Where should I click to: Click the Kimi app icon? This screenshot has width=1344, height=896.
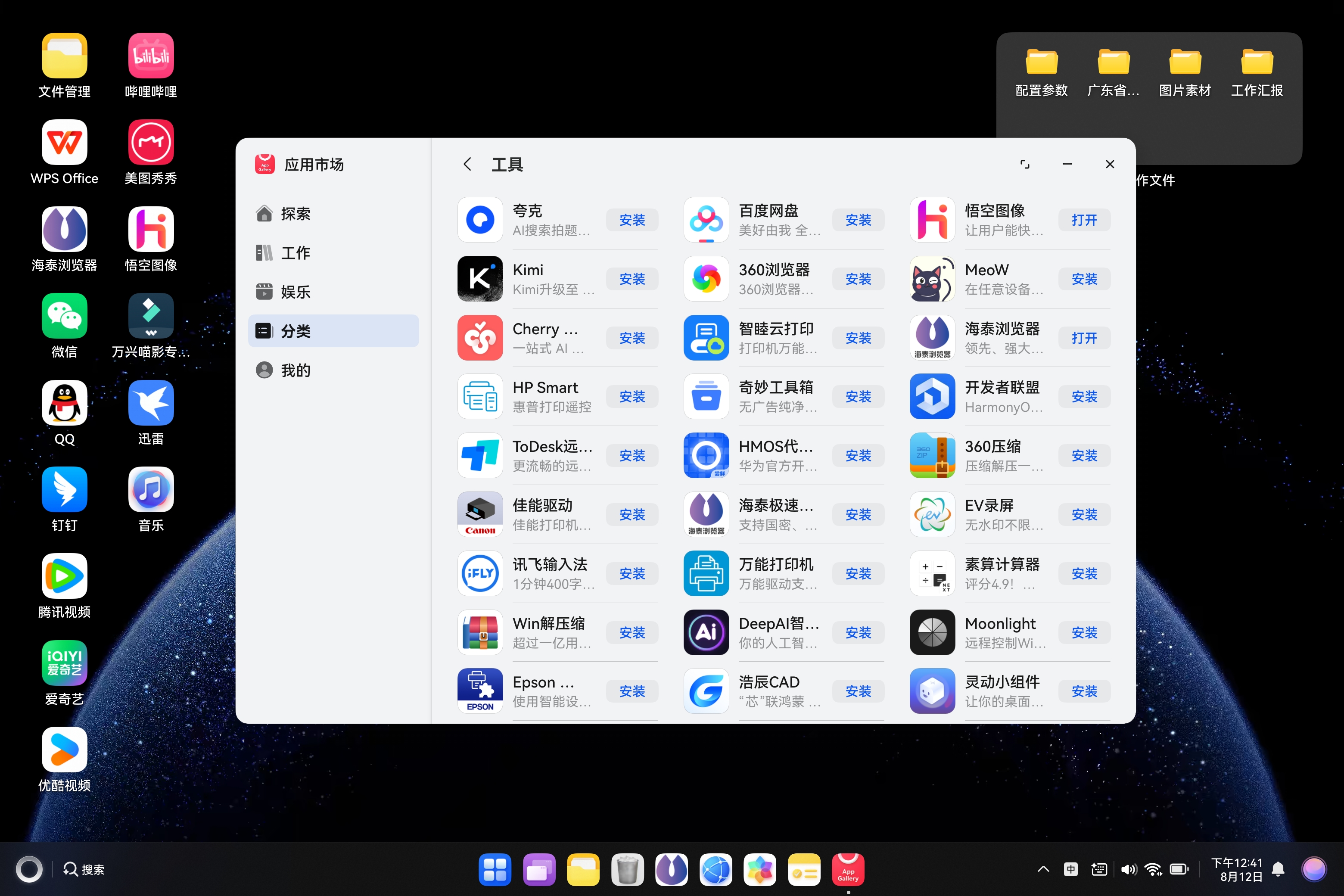[x=480, y=279]
